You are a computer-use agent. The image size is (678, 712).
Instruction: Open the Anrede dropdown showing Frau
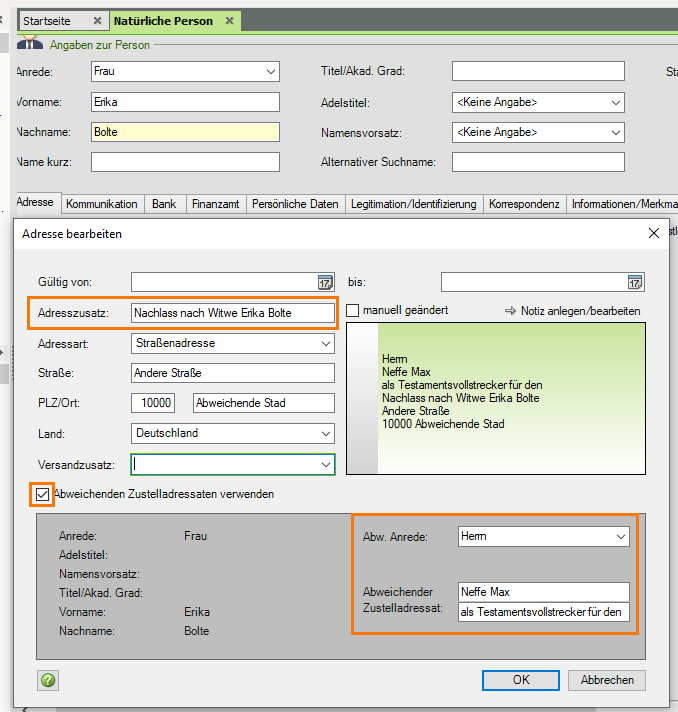(x=271, y=72)
